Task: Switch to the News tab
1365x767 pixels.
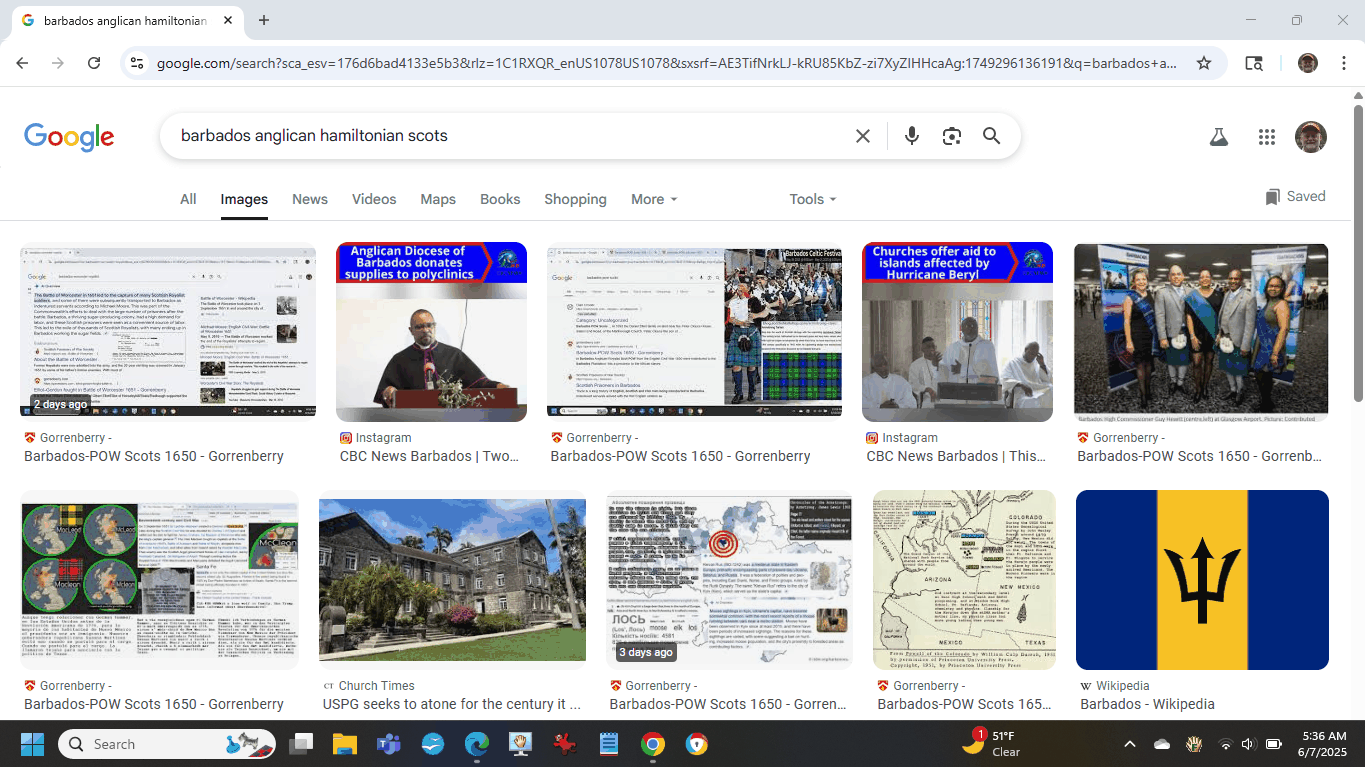Action: pos(309,199)
